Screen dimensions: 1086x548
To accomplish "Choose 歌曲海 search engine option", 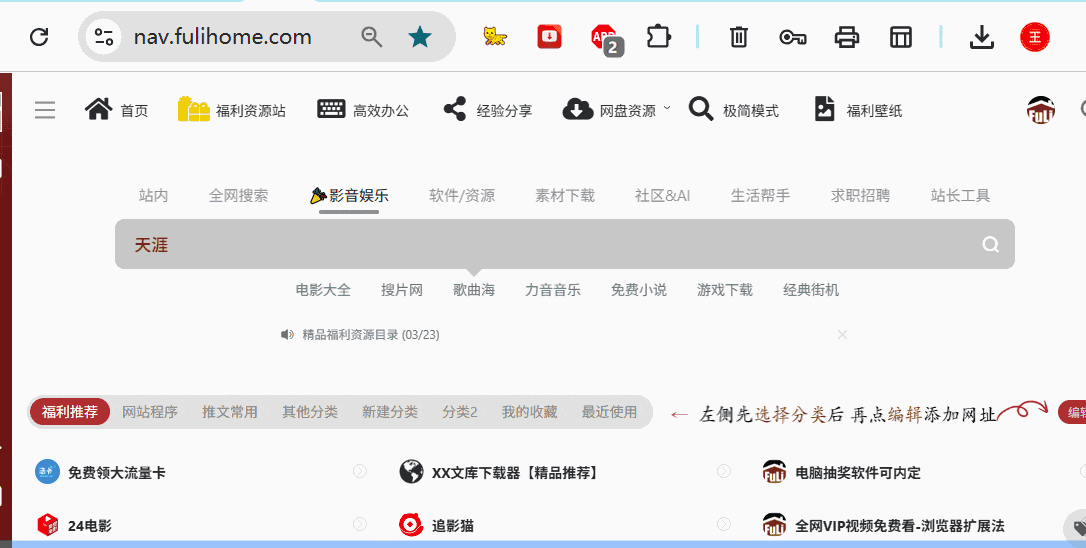I will (x=474, y=290).
